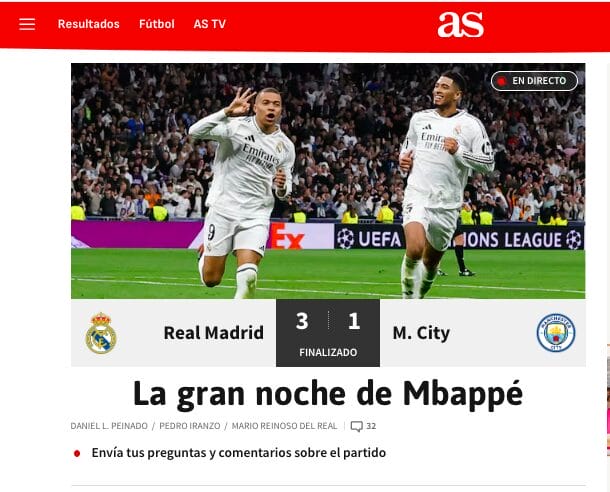The height and width of the screenshot is (492, 610).
Task: Click the red live dot in EN DIRECTO badge
Action: pyautogui.click(x=501, y=81)
